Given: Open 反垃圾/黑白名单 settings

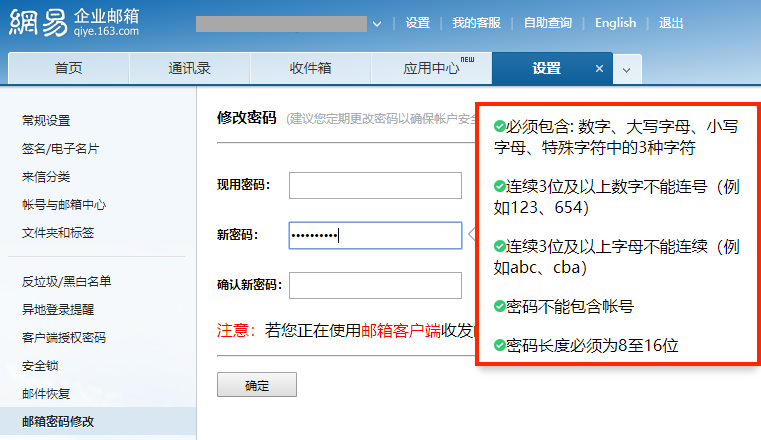Looking at the screenshot, I should (x=66, y=281).
